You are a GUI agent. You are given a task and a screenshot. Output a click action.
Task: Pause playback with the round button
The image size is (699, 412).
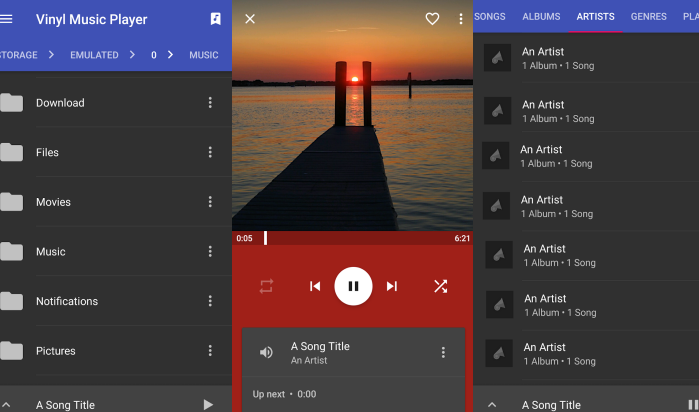(353, 286)
